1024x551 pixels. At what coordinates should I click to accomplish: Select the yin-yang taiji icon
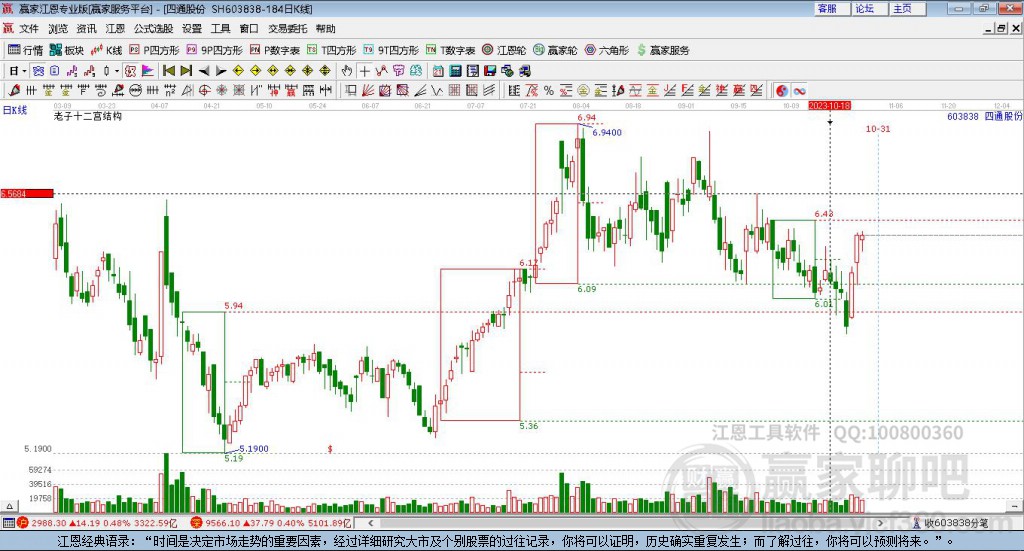[x=782, y=91]
